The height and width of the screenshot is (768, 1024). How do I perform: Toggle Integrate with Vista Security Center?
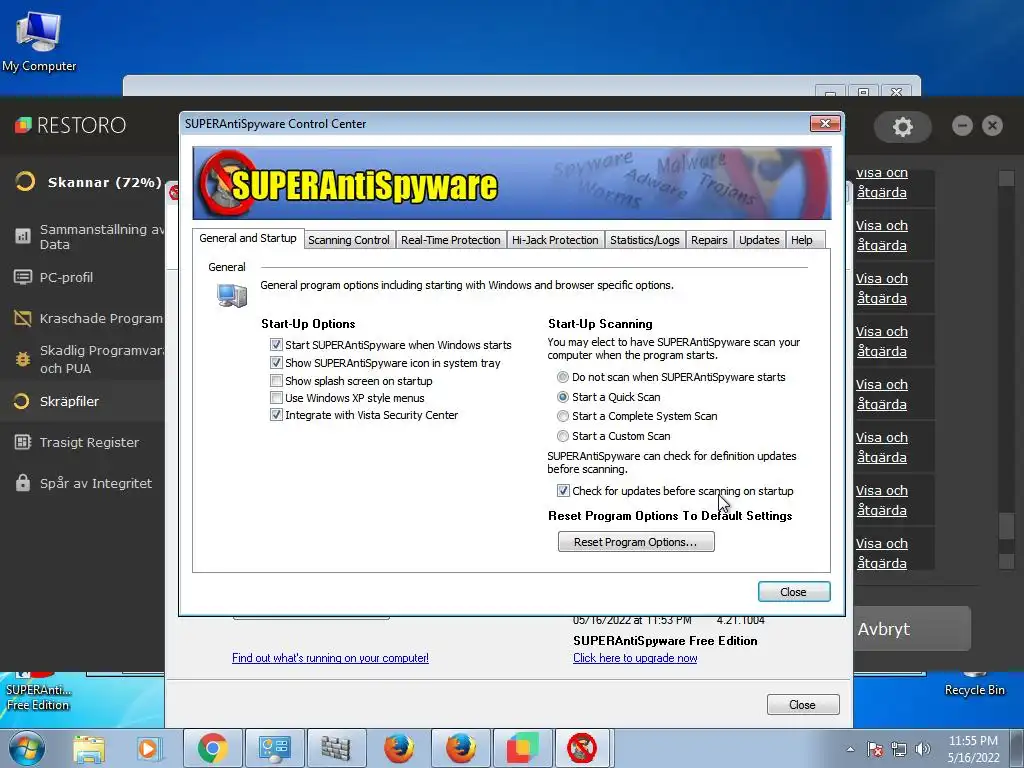pyautogui.click(x=276, y=415)
